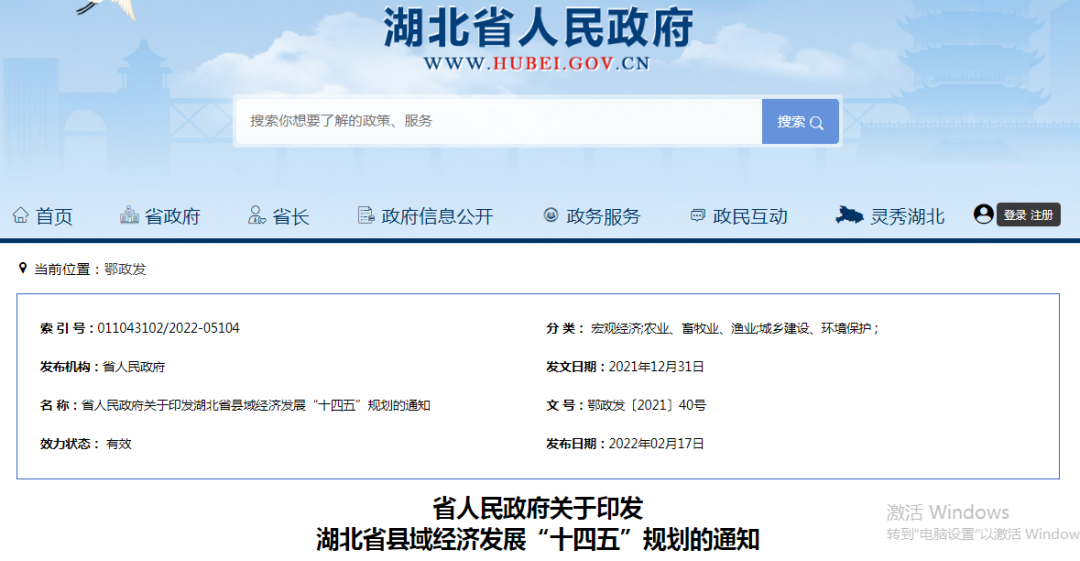The image size is (1080, 561).
Task: Click the 分类 value text
Action: point(735,328)
